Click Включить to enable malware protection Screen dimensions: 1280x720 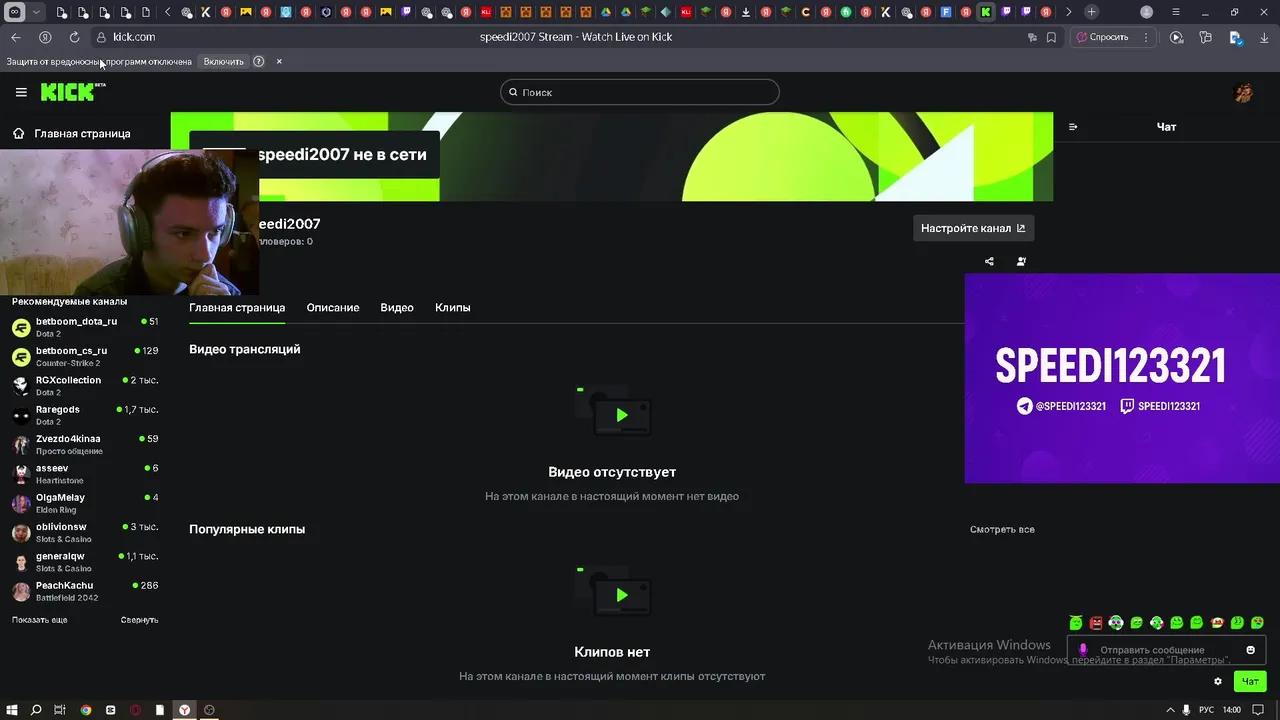[x=223, y=61]
